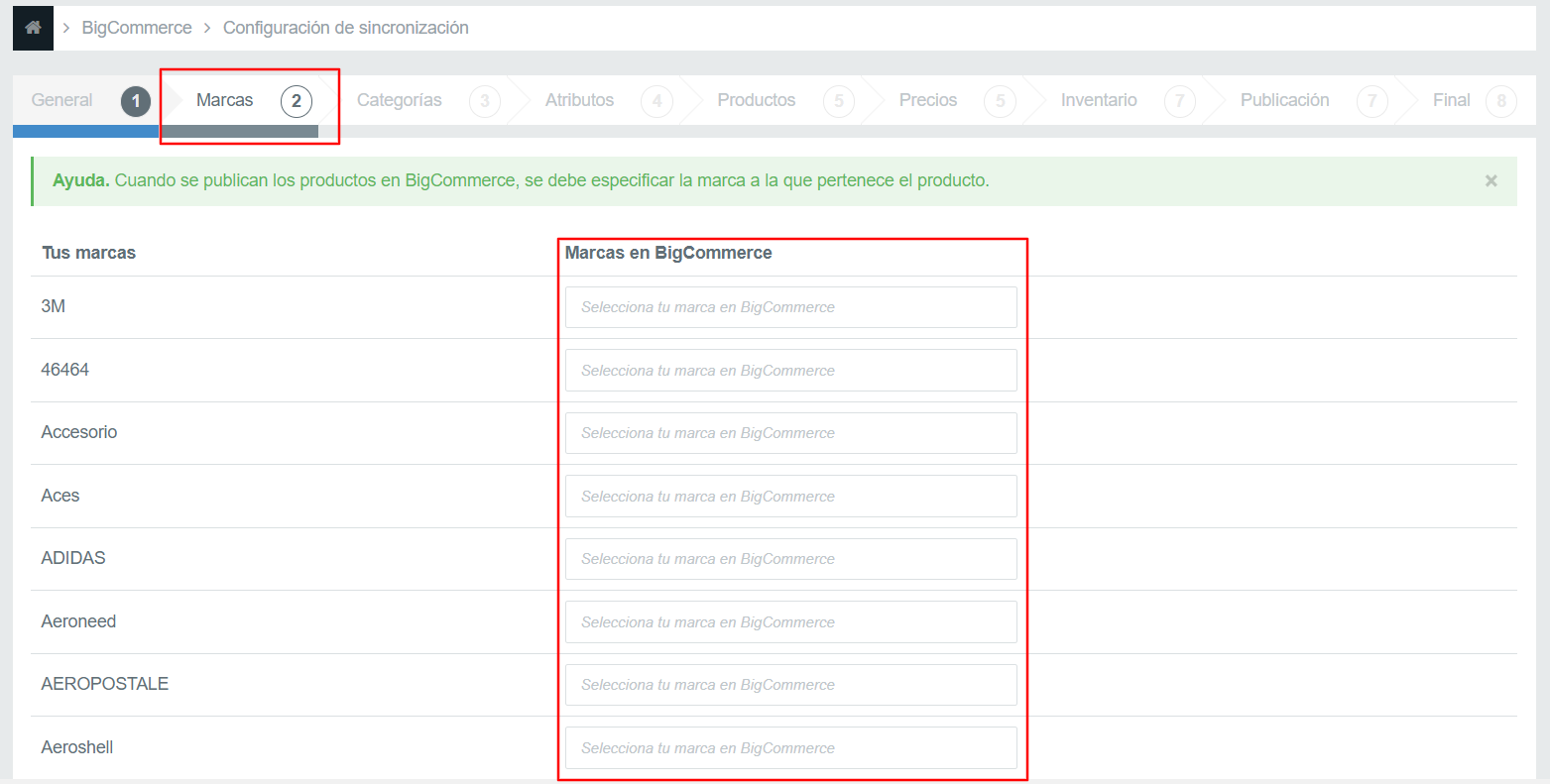Pick a BigCommerce brand for Aeroshell
The height and width of the screenshot is (784, 1550).
tap(791, 747)
